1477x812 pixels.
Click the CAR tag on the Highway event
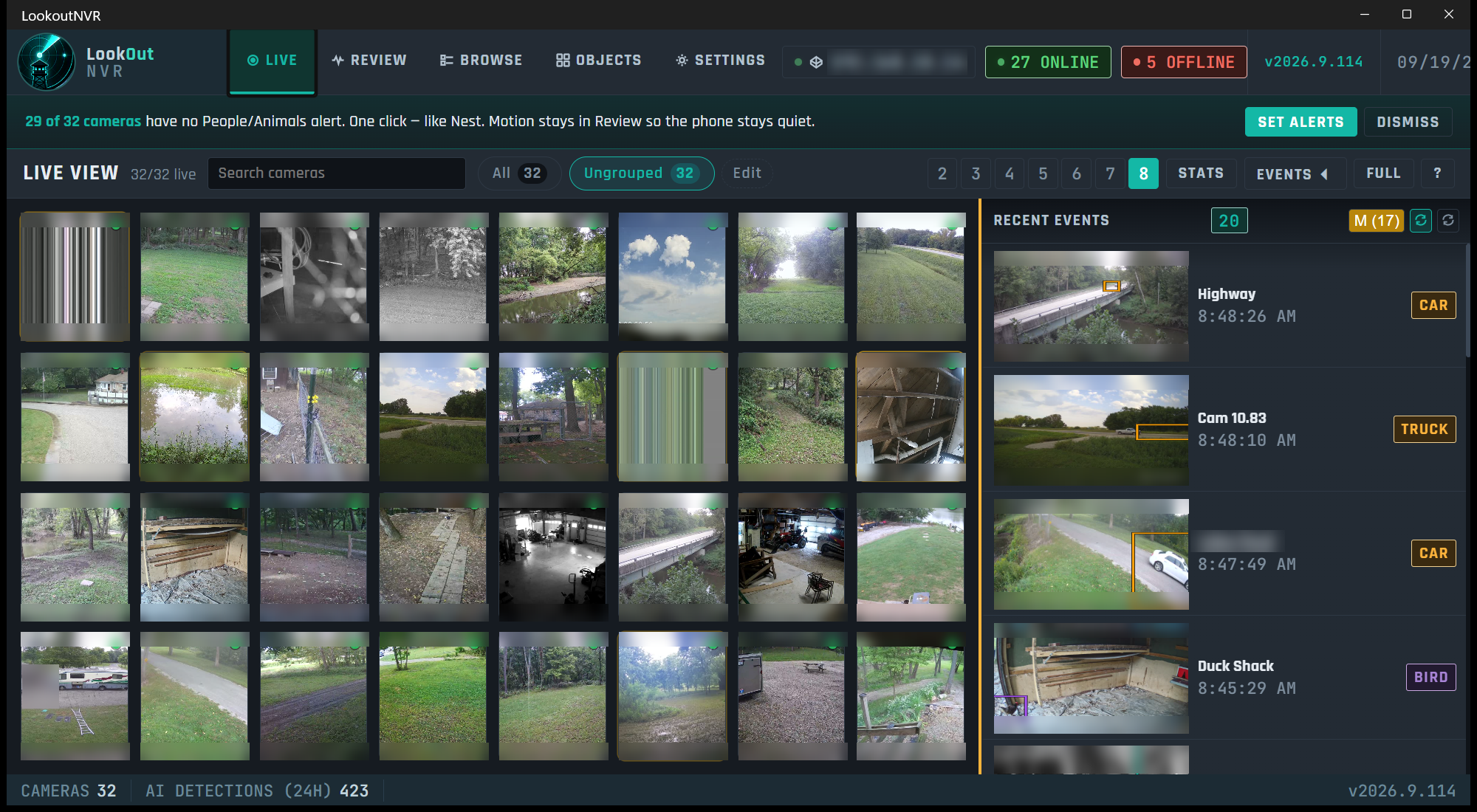click(1433, 305)
